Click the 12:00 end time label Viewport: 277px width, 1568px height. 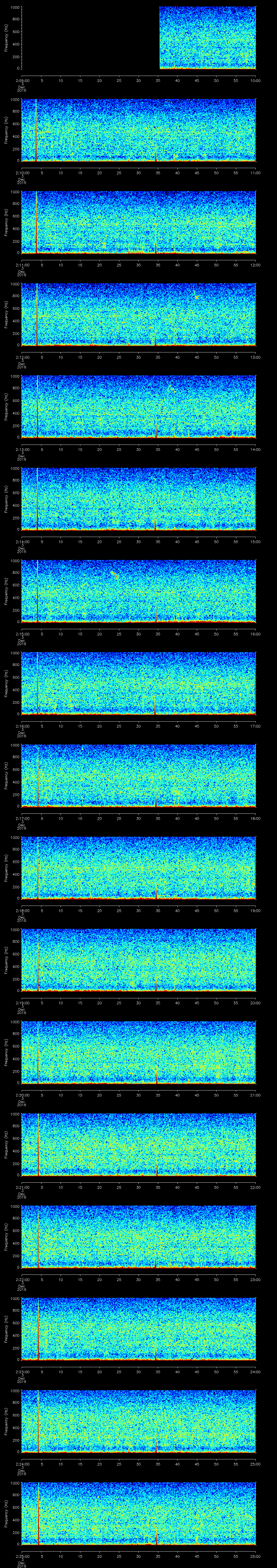click(x=255, y=265)
